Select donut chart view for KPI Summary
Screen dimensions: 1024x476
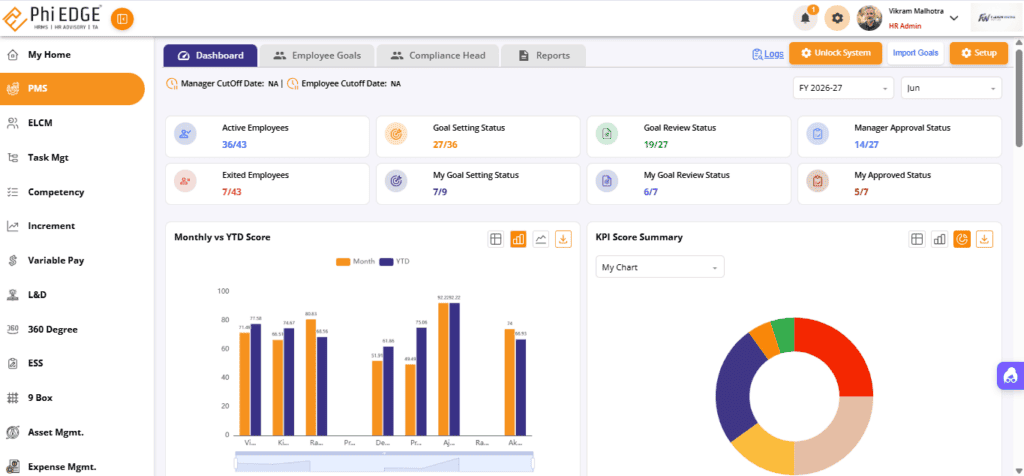[961, 240]
